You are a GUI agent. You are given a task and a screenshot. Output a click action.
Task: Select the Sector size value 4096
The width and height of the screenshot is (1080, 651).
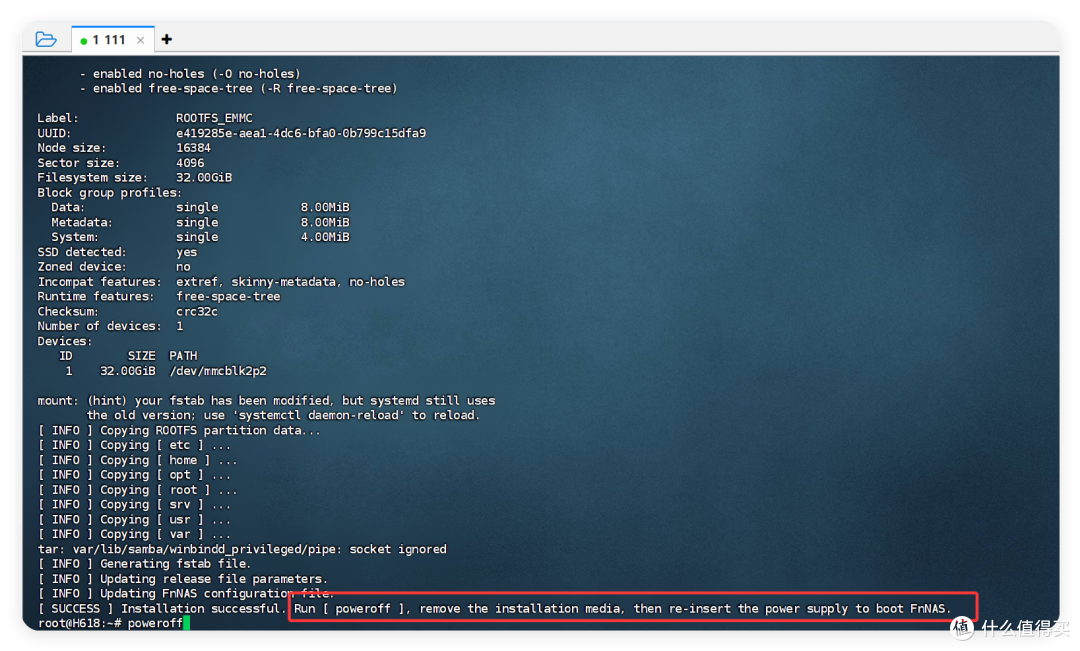[x=190, y=163]
